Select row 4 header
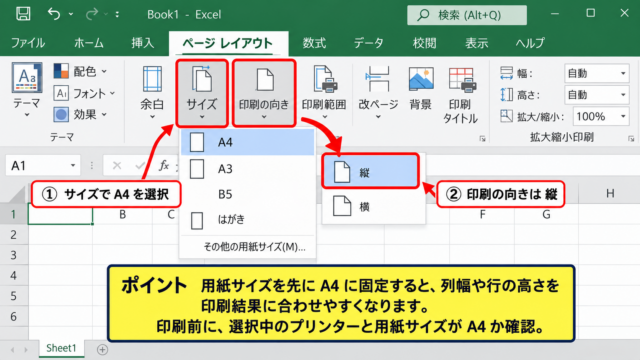Screen dimensions: 640x360 pyautogui.click(x=13, y=276)
